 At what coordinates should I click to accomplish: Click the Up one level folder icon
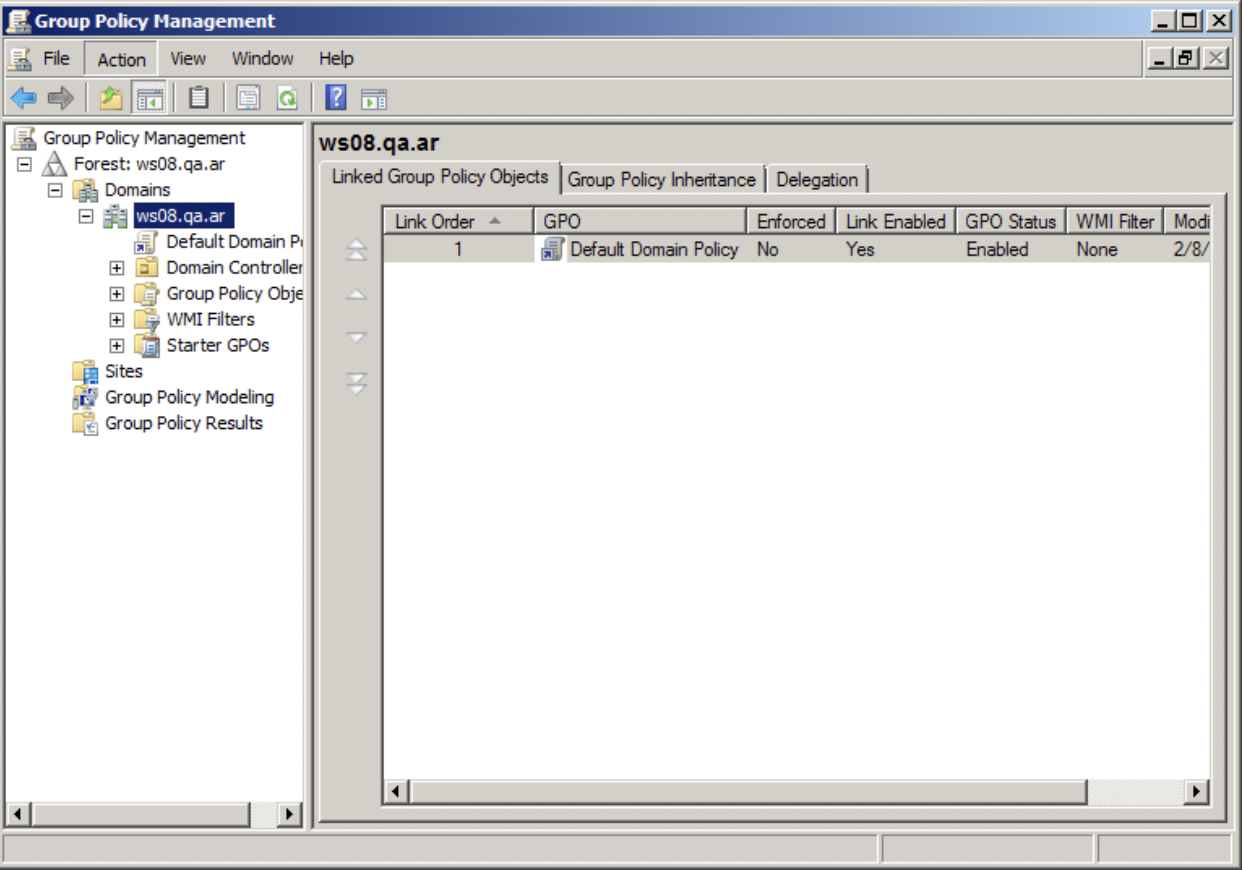(110, 98)
